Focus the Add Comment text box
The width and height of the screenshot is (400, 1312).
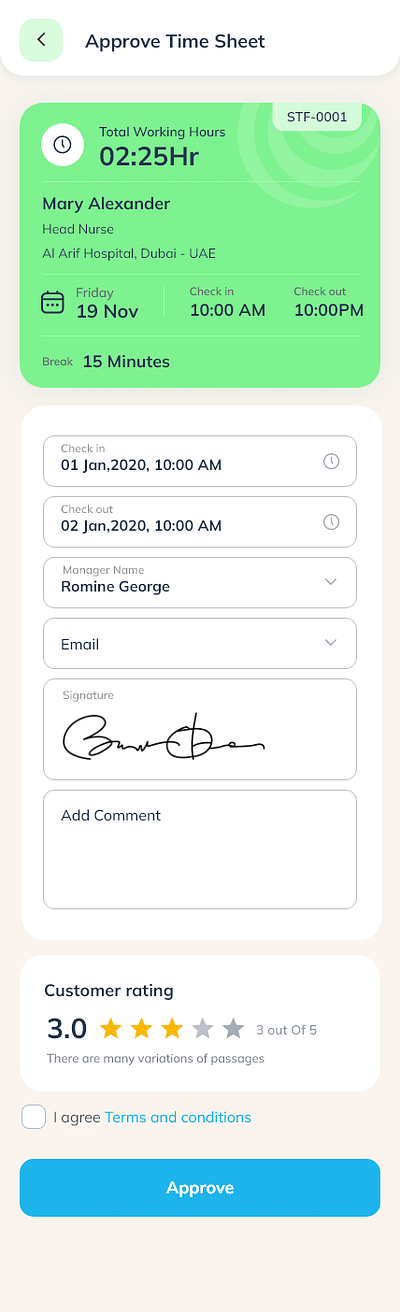[x=200, y=849]
